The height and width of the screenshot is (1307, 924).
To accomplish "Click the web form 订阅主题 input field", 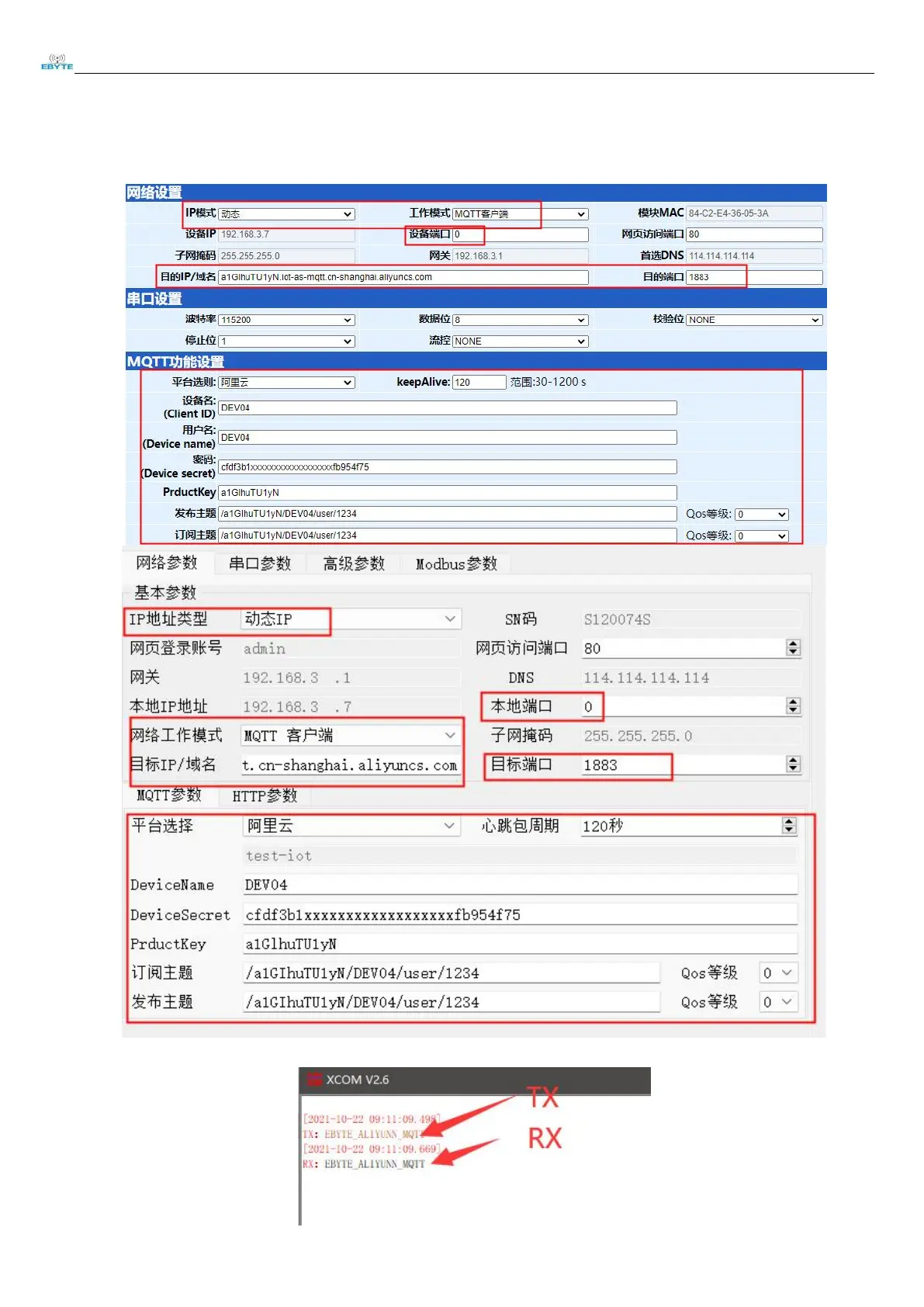I will click(x=448, y=536).
